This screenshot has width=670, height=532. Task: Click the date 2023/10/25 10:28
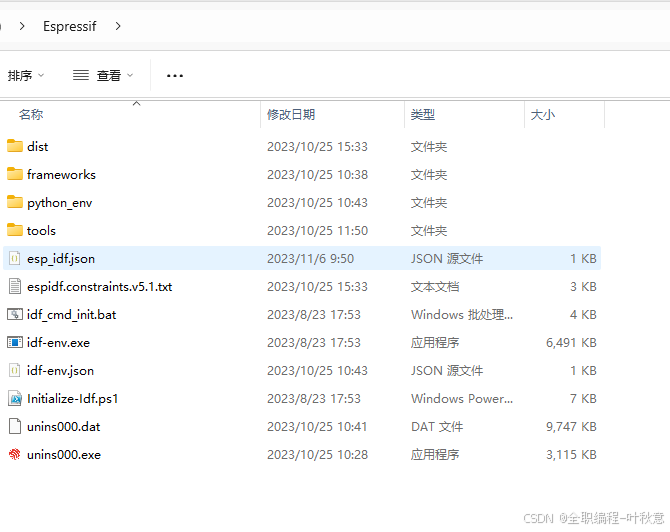[317, 455]
